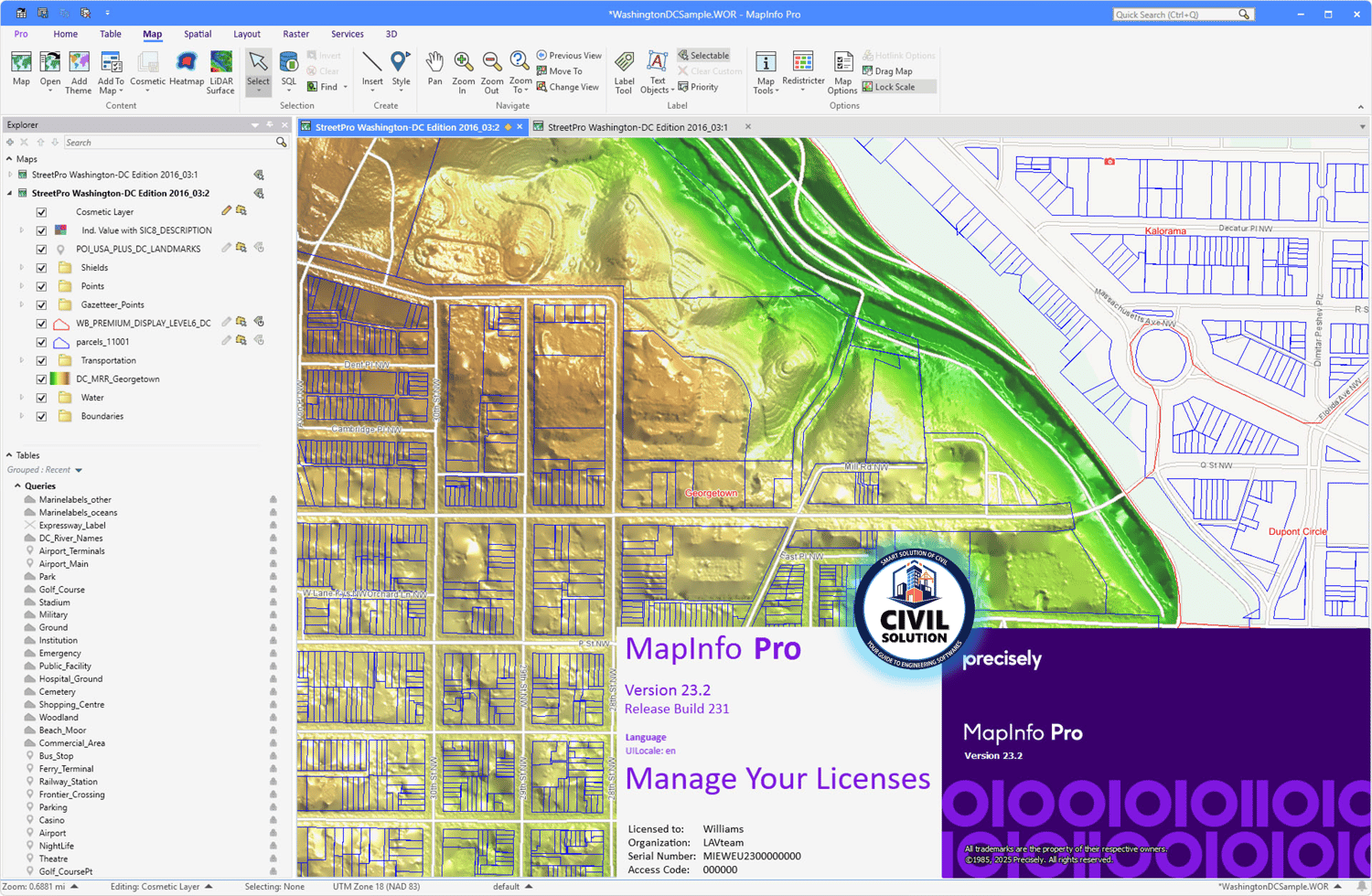The width and height of the screenshot is (1372, 896).
Task: Click the DC_MRR_Georgetown color ramp swatch
Action: click(x=61, y=379)
